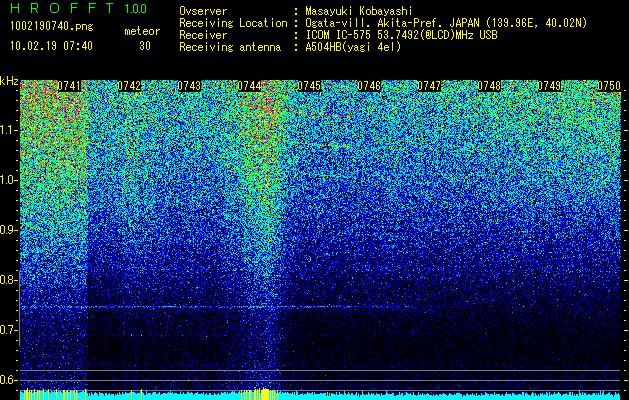Click the 0745 time marker
The image size is (629, 400).
coord(309,86)
